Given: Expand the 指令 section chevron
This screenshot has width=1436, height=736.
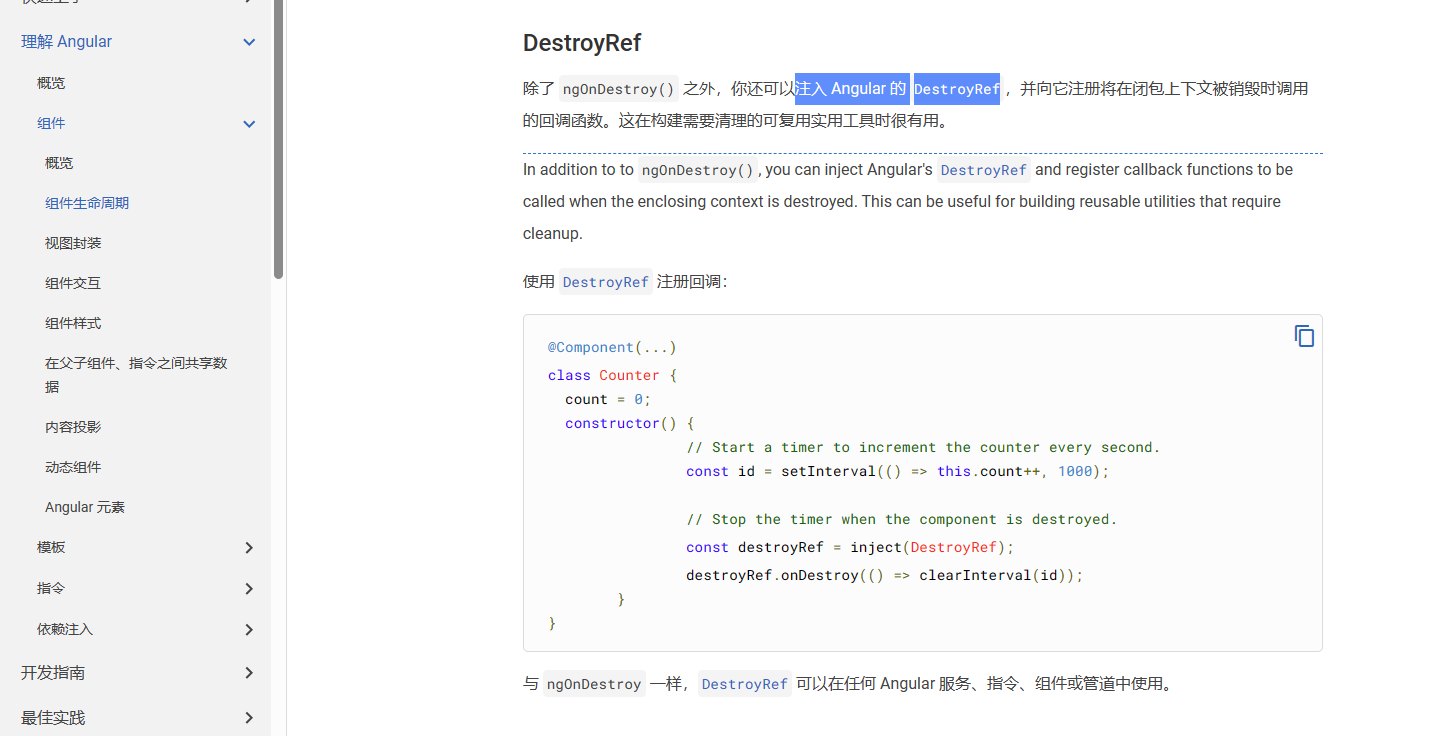Looking at the screenshot, I should (x=249, y=589).
